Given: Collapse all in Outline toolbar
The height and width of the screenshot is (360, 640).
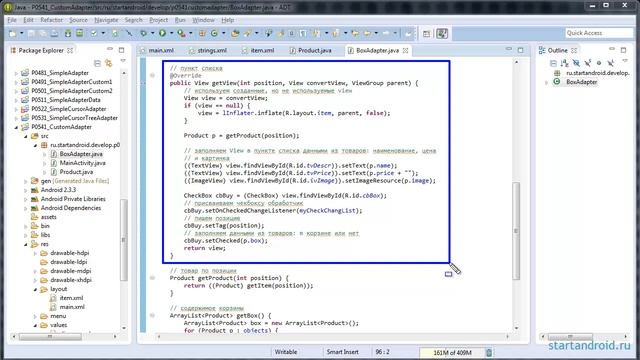Looking at the screenshot, I should point(553,63).
